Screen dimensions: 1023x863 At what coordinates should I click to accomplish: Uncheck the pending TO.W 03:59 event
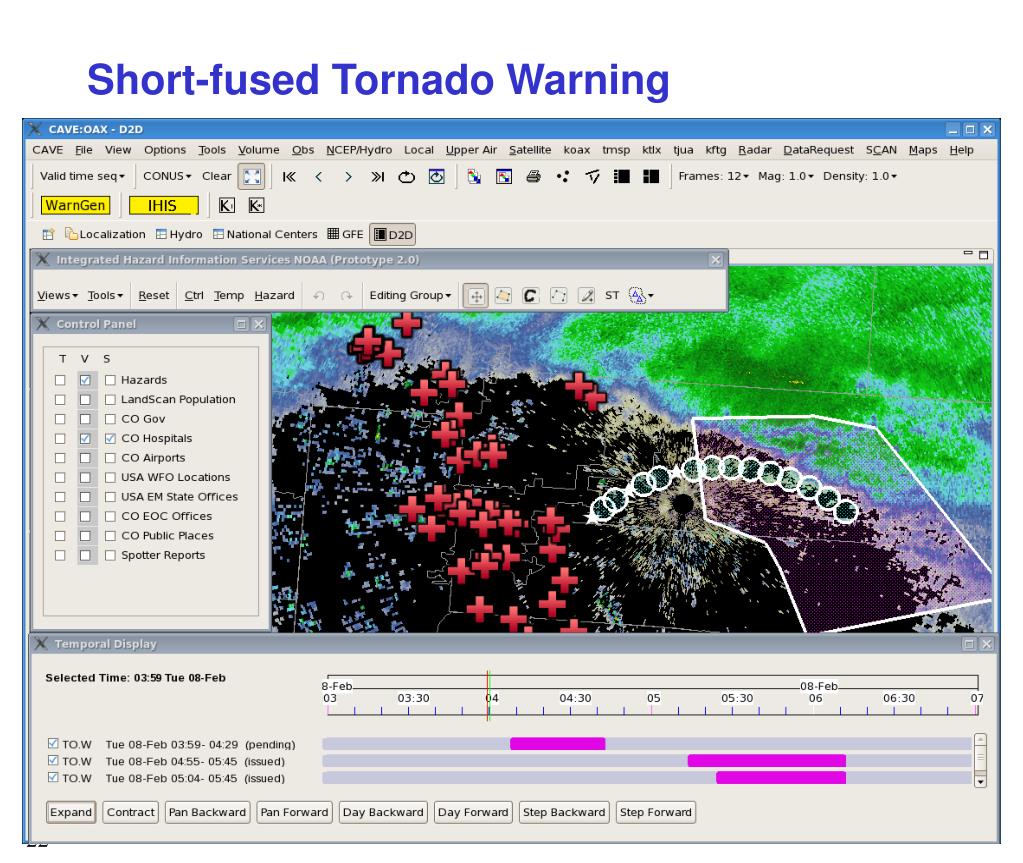click(x=52, y=744)
